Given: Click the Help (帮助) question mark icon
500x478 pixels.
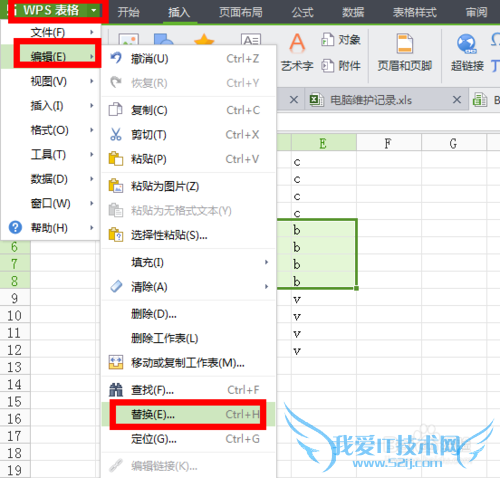Looking at the screenshot, I should pyautogui.click(x=15, y=228).
